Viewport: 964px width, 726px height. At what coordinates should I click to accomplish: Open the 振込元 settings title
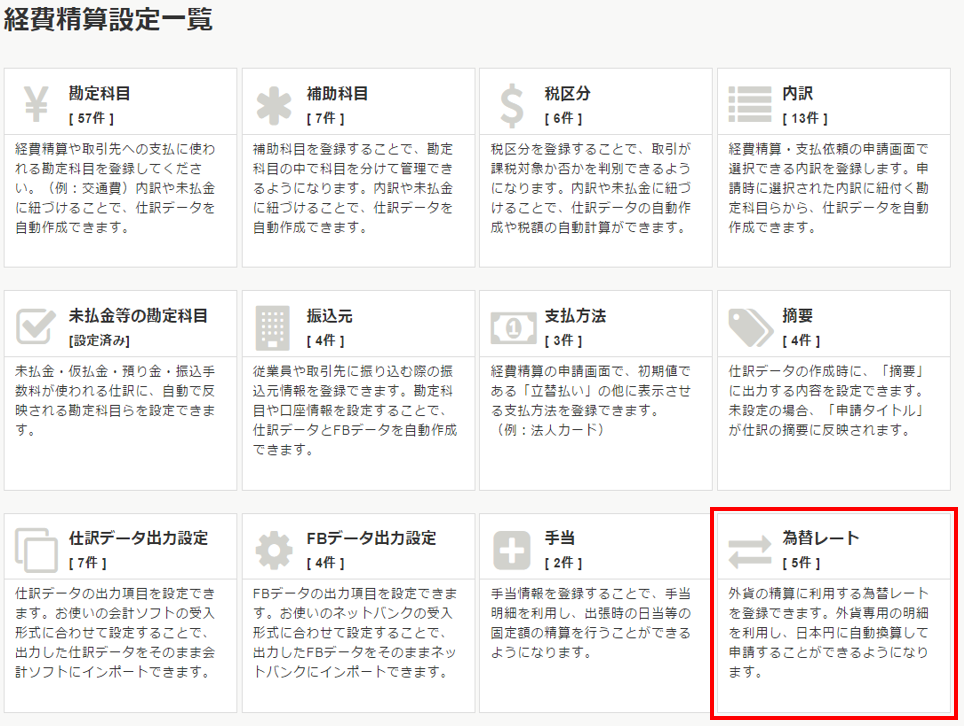[330, 316]
